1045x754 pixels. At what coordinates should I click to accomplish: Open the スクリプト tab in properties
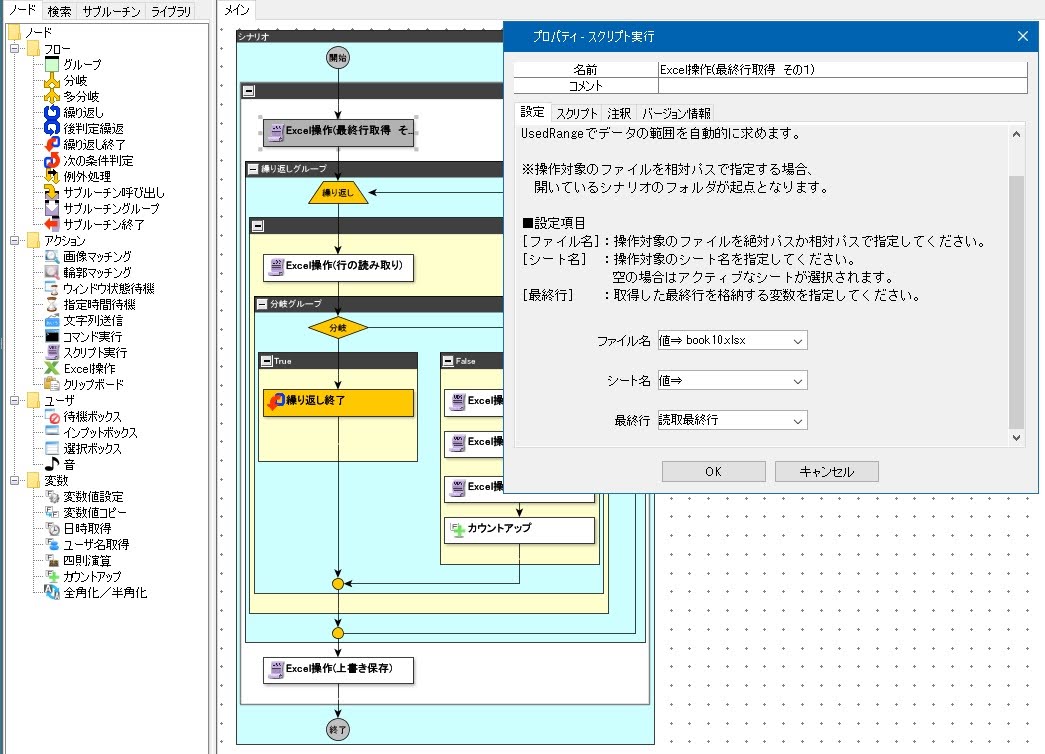click(x=577, y=113)
